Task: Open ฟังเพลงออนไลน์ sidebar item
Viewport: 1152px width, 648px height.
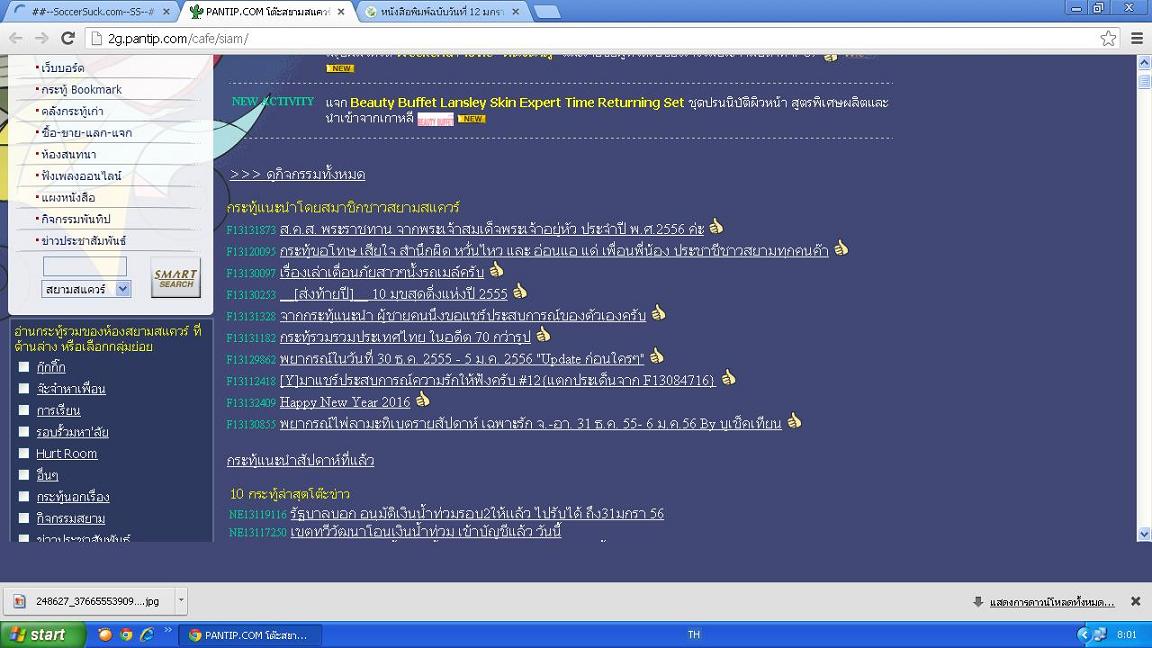Action: tap(81, 176)
